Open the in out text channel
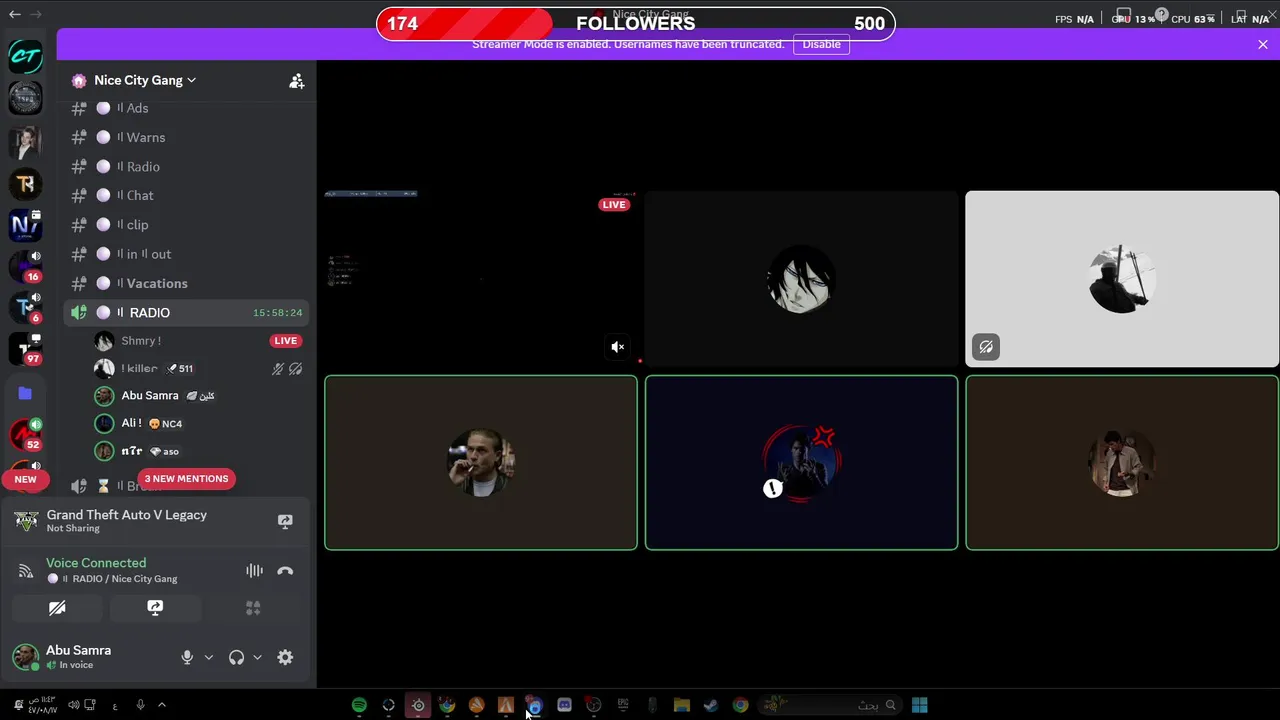Viewport: 1280px width, 720px height. pyautogui.click(x=186, y=254)
